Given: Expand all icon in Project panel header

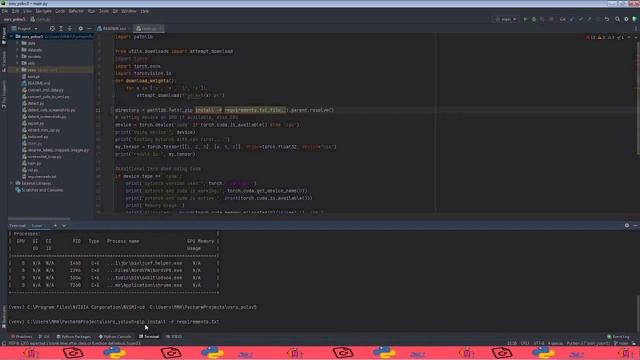Looking at the screenshot, I should click(61, 29).
